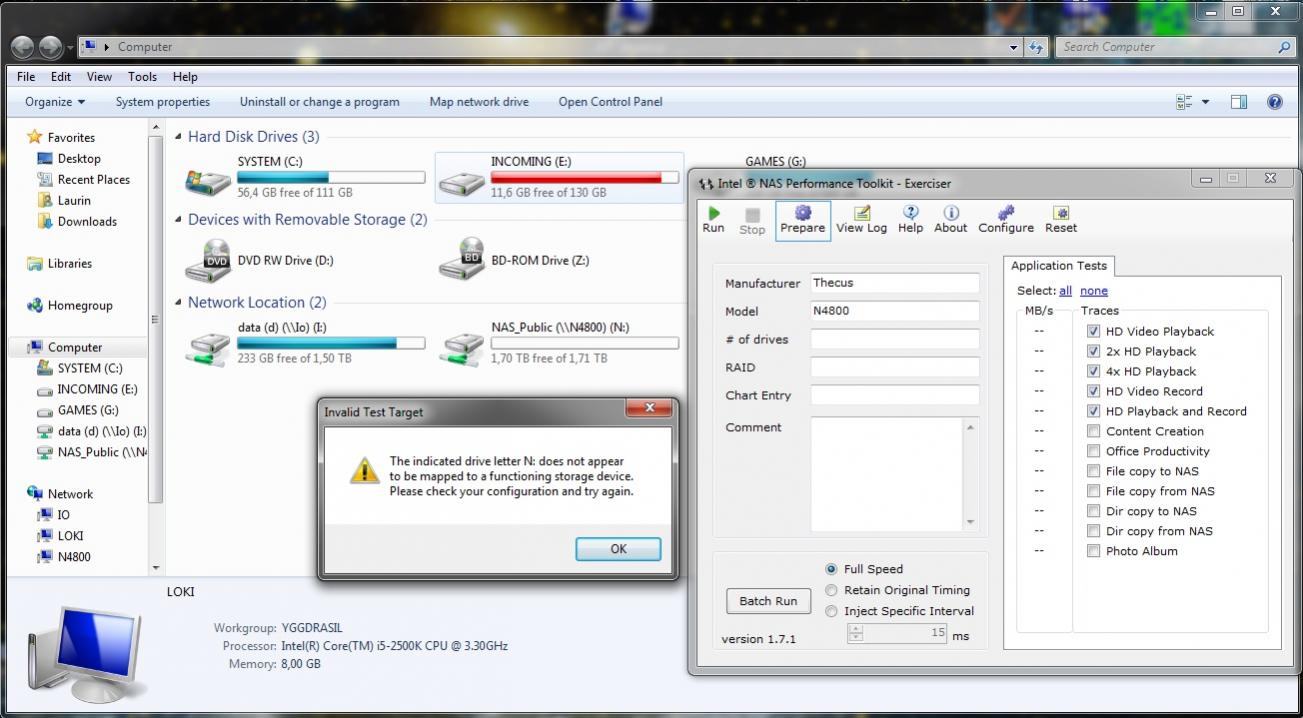Open the Organize dropdown menu
Image resolution: width=1303 pixels, height=718 pixels.
55,102
